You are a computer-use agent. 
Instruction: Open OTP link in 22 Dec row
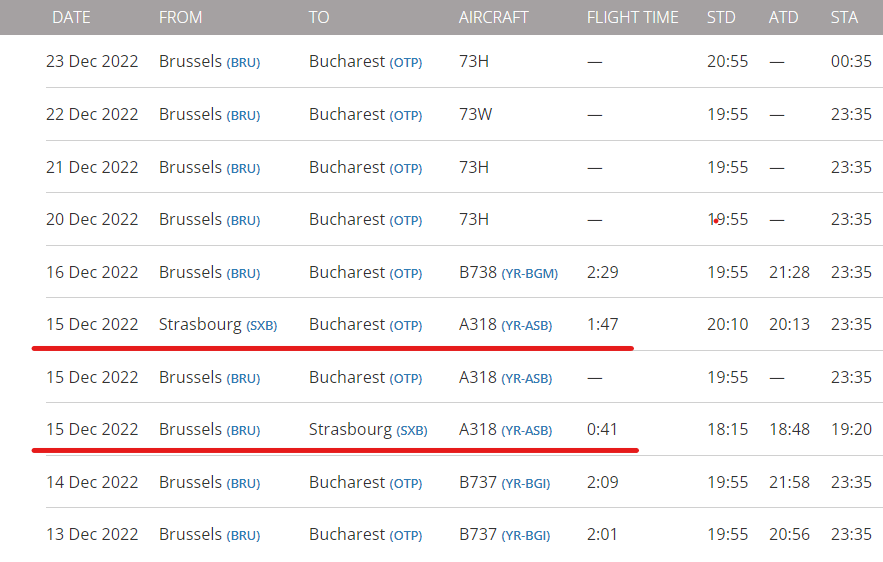point(405,115)
